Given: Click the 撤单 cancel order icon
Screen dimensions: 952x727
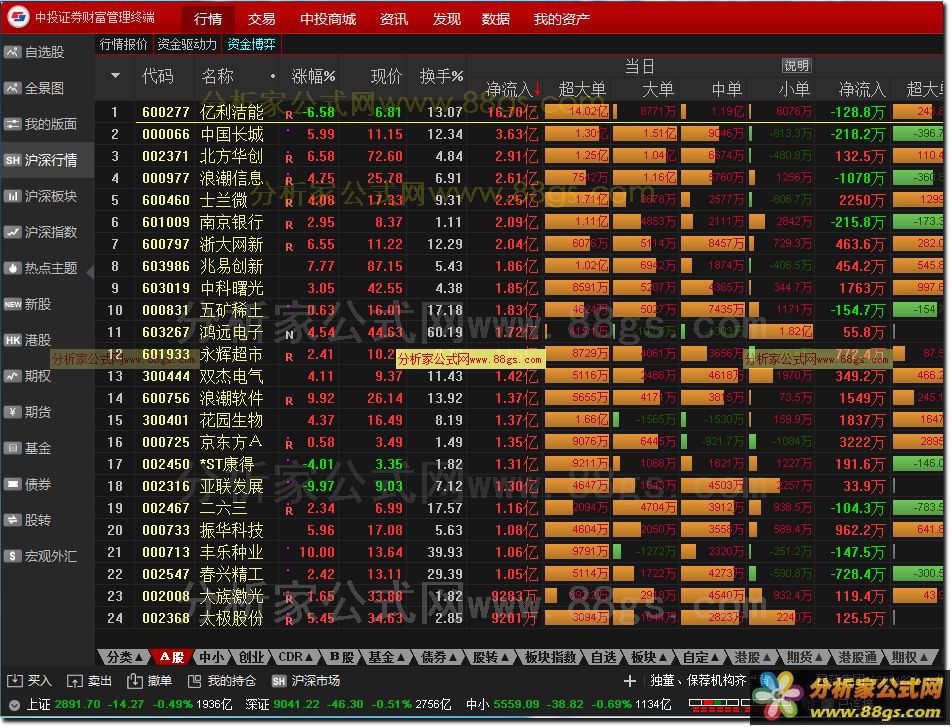Looking at the screenshot, I should pos(134,681).
